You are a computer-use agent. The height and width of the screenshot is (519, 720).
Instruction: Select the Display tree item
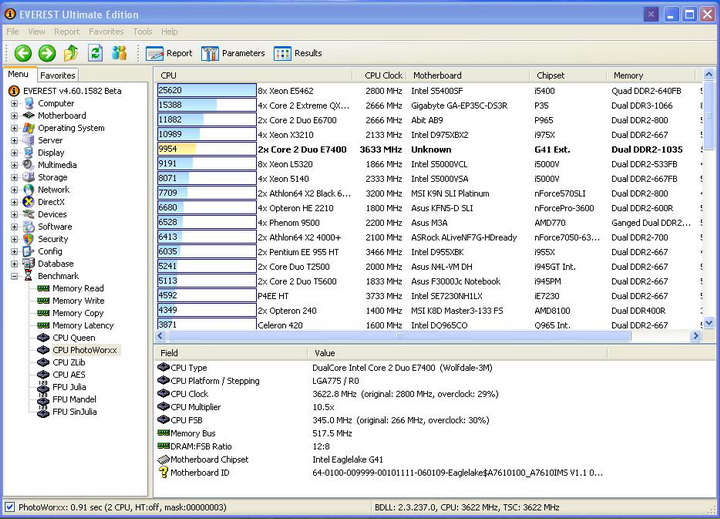coord(51,153)
